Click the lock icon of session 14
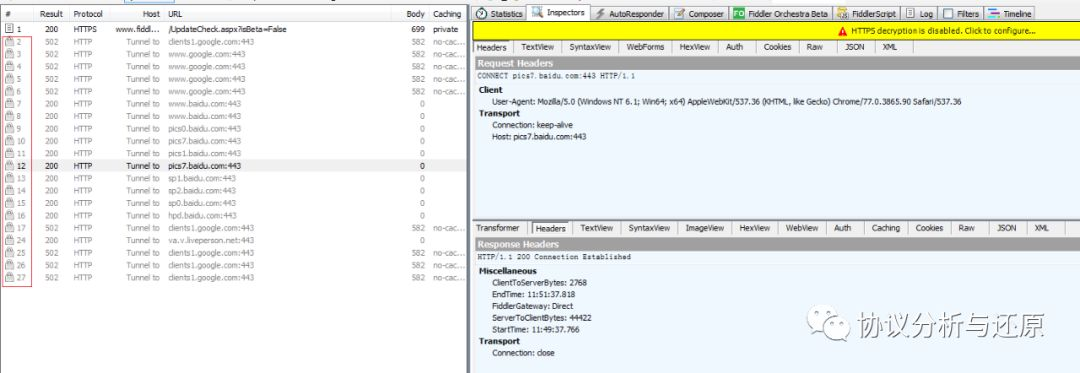 coord(9,190)
